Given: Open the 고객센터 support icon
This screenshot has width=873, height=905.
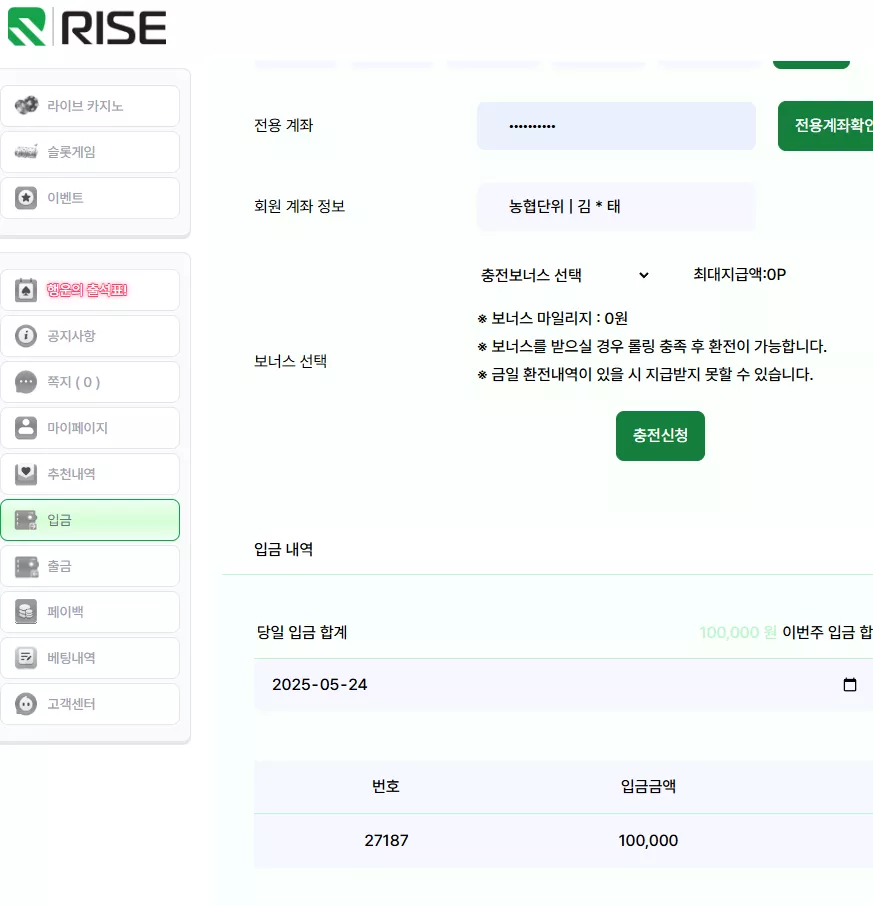Looking at the screenshot, I should (x=26, y=704).
